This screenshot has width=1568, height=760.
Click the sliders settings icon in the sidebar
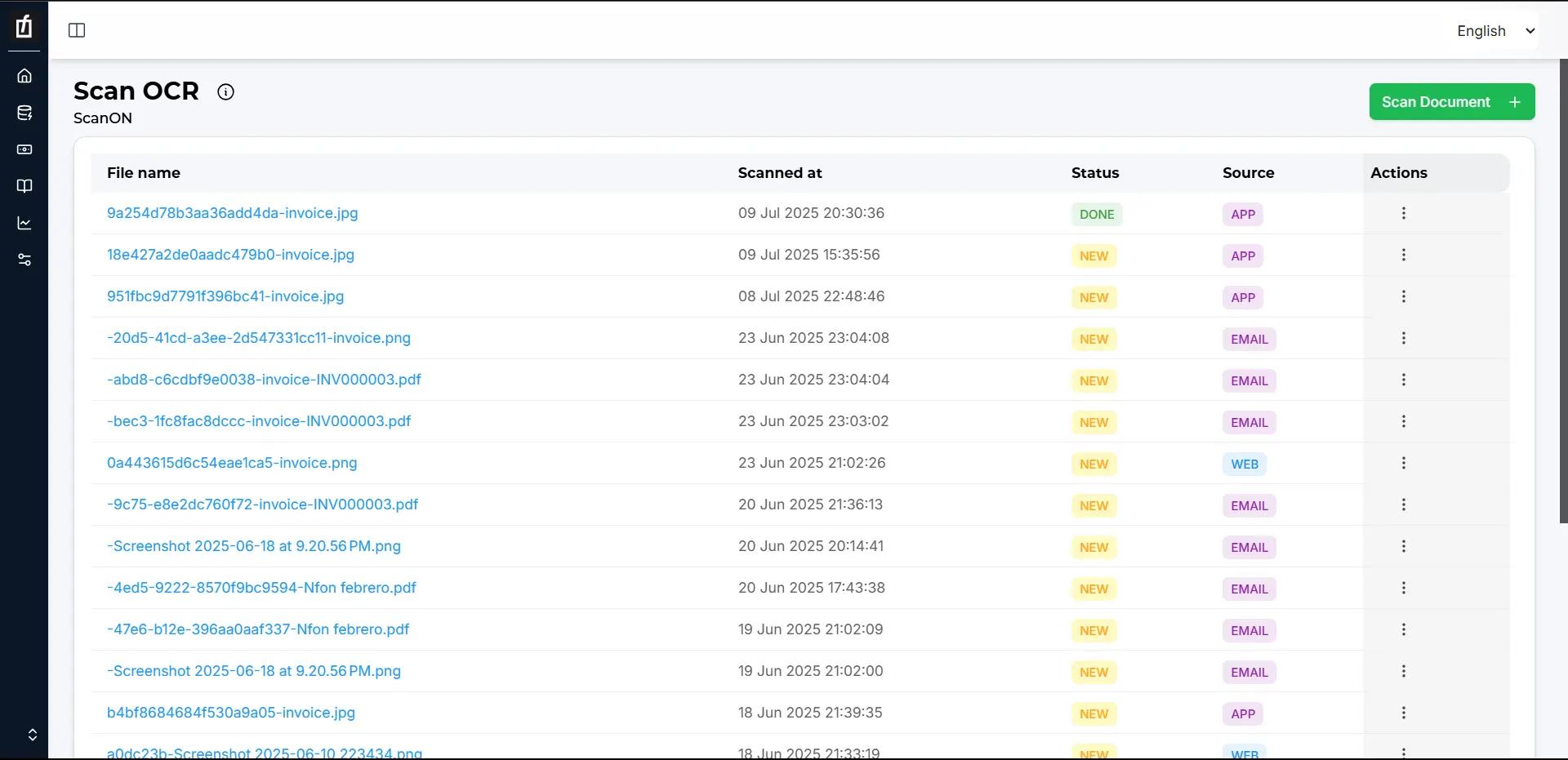pyautogui.click(x=24, y=260)
